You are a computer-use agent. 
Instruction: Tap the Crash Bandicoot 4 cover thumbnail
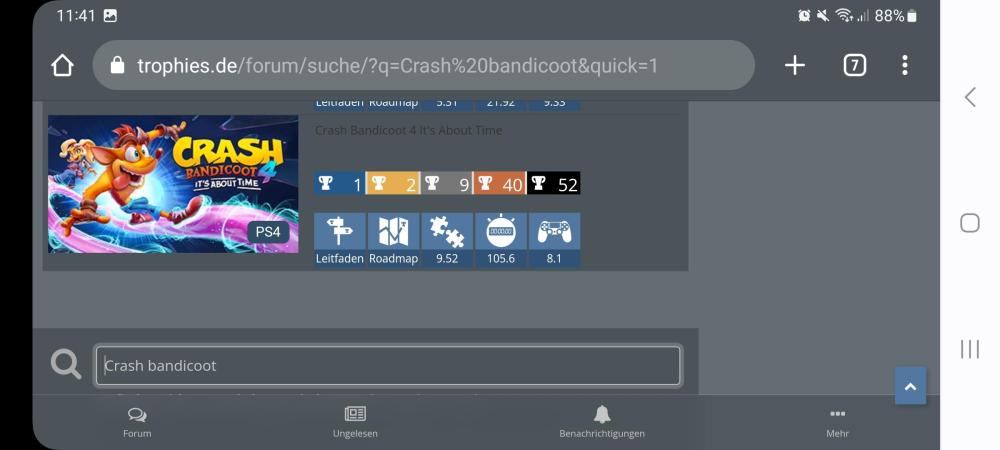(x=173, y=184)
